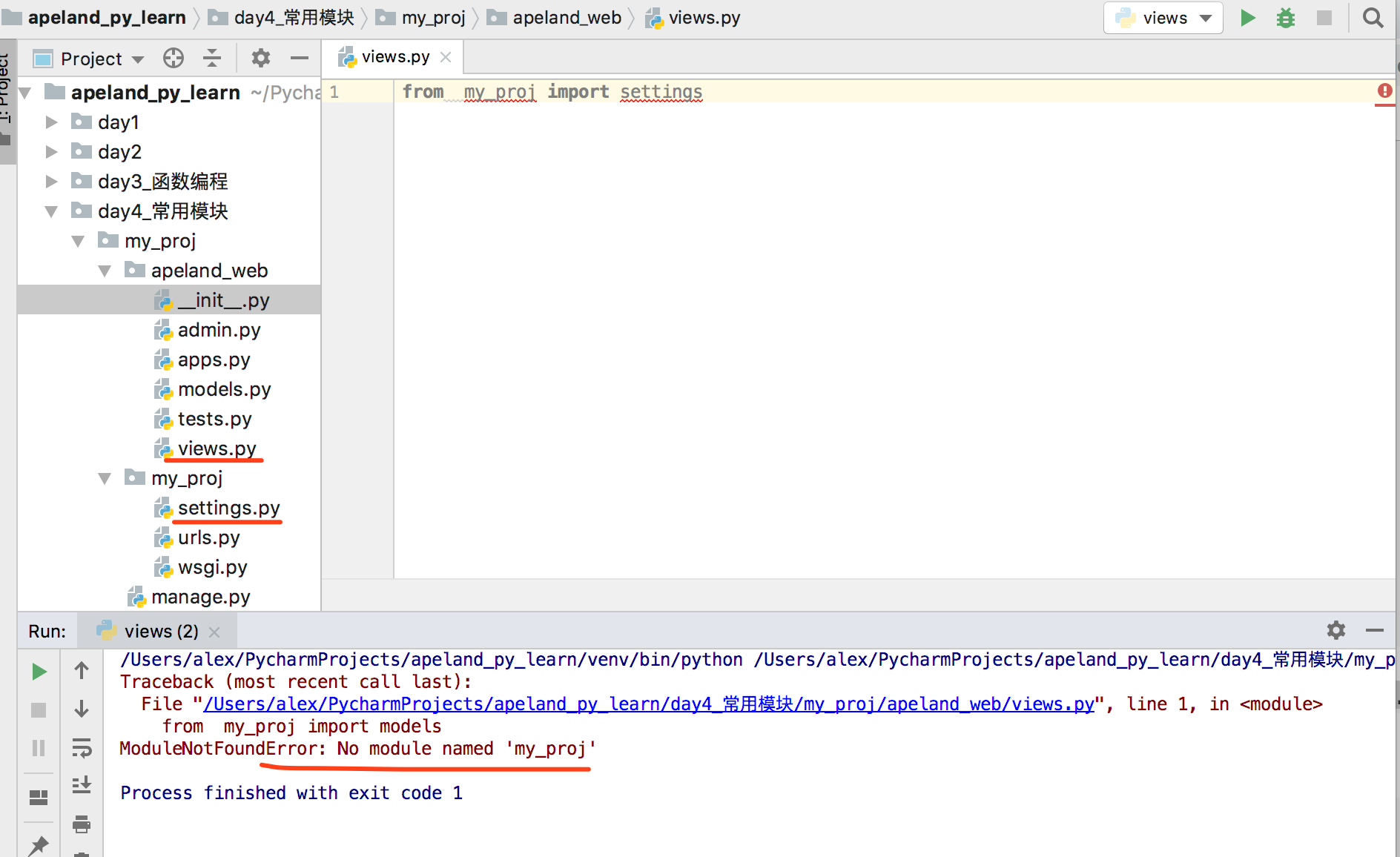Viewport: 1400px width, 857px height.
Task: Run the views configuration from the top toolbar
Action: coord(1248,18)
